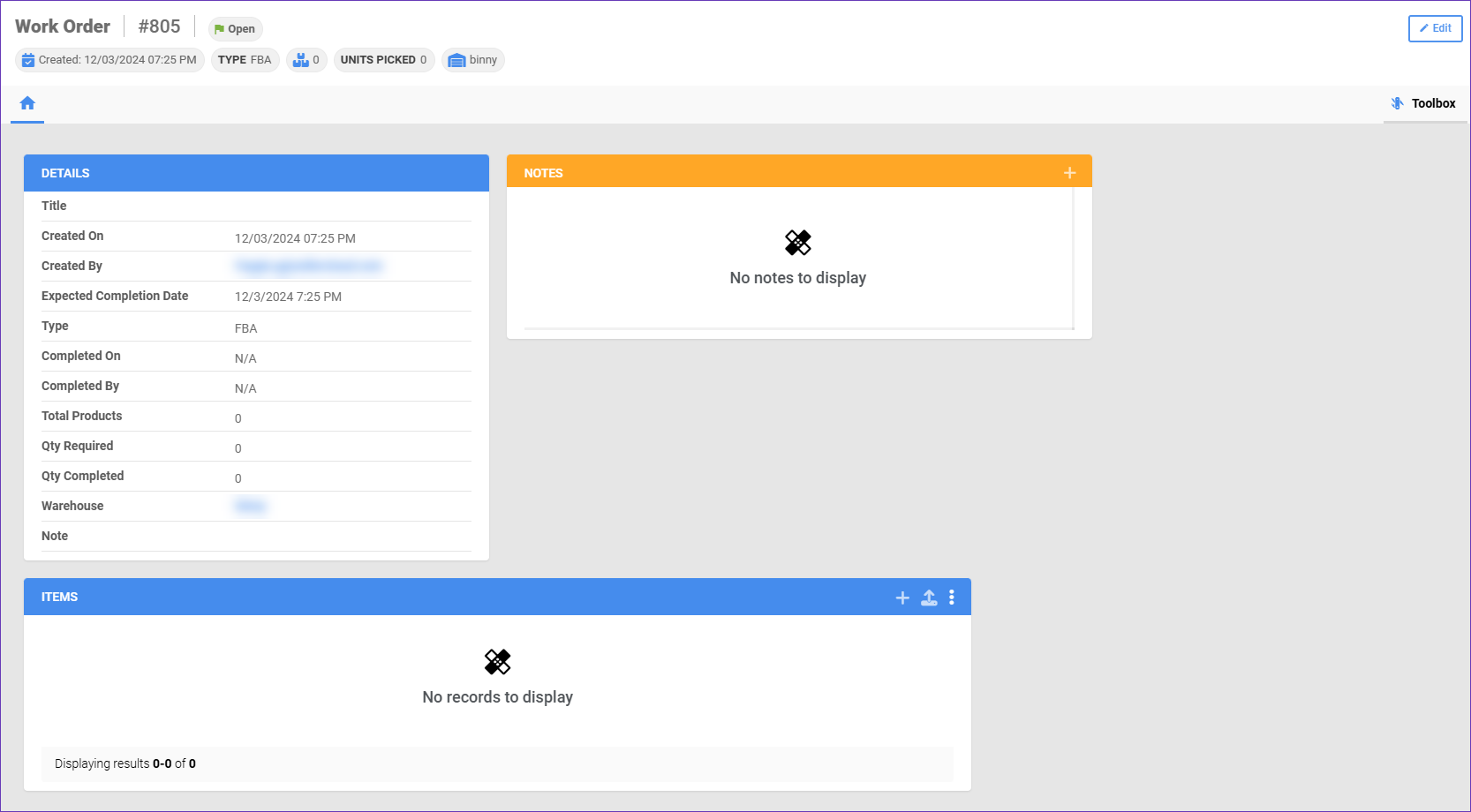Click the Edit button
Image resolution: width=1471 pixels, height=812 pixels.
[1435, 28]
